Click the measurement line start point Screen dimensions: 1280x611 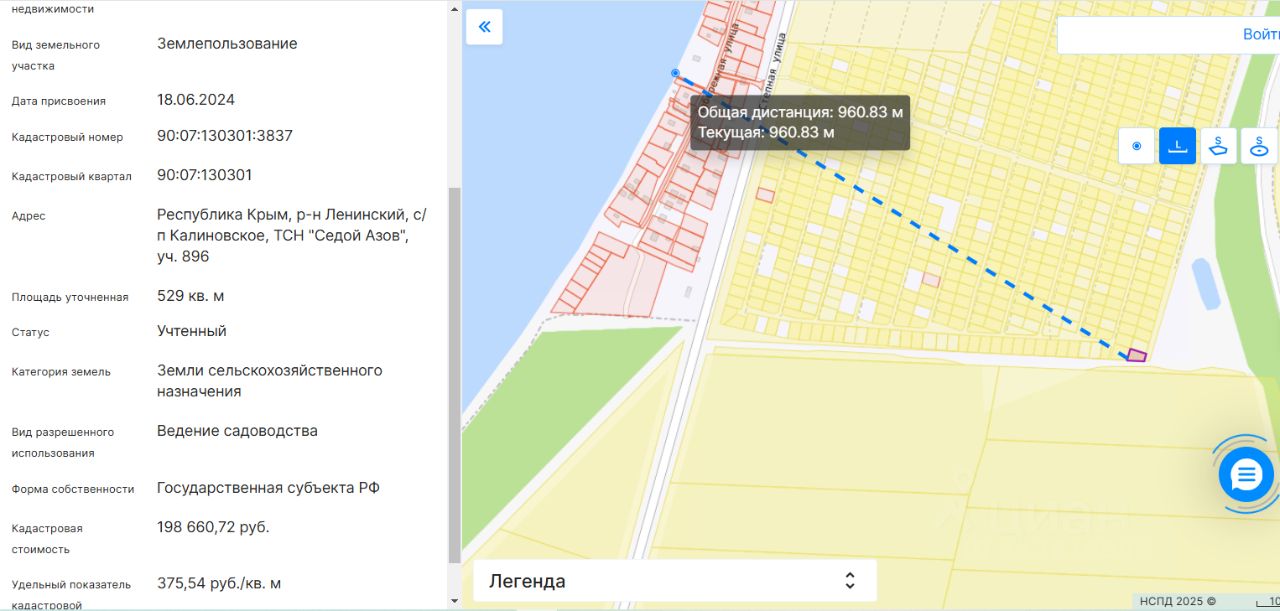[675, 73]
